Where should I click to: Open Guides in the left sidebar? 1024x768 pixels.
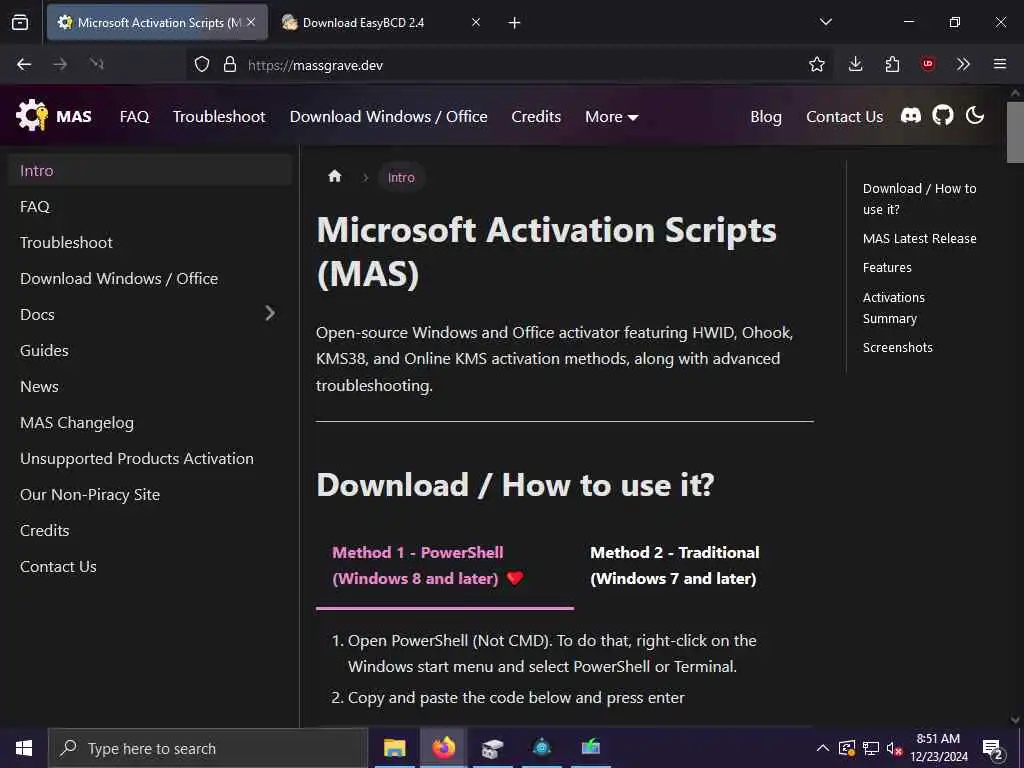[150, 350]
